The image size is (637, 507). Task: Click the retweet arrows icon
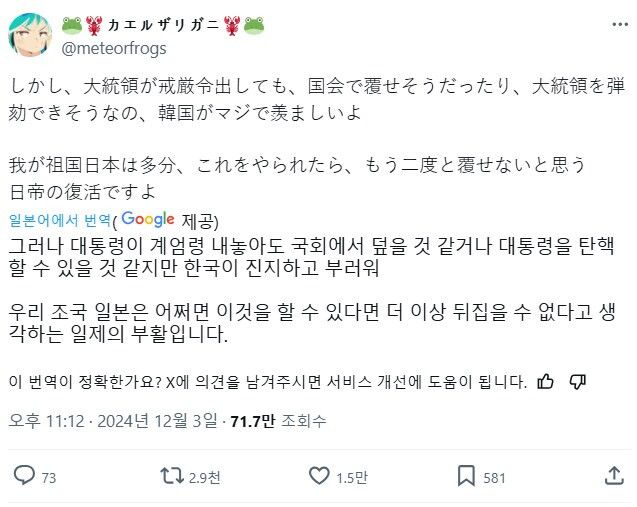coord(170,477)
